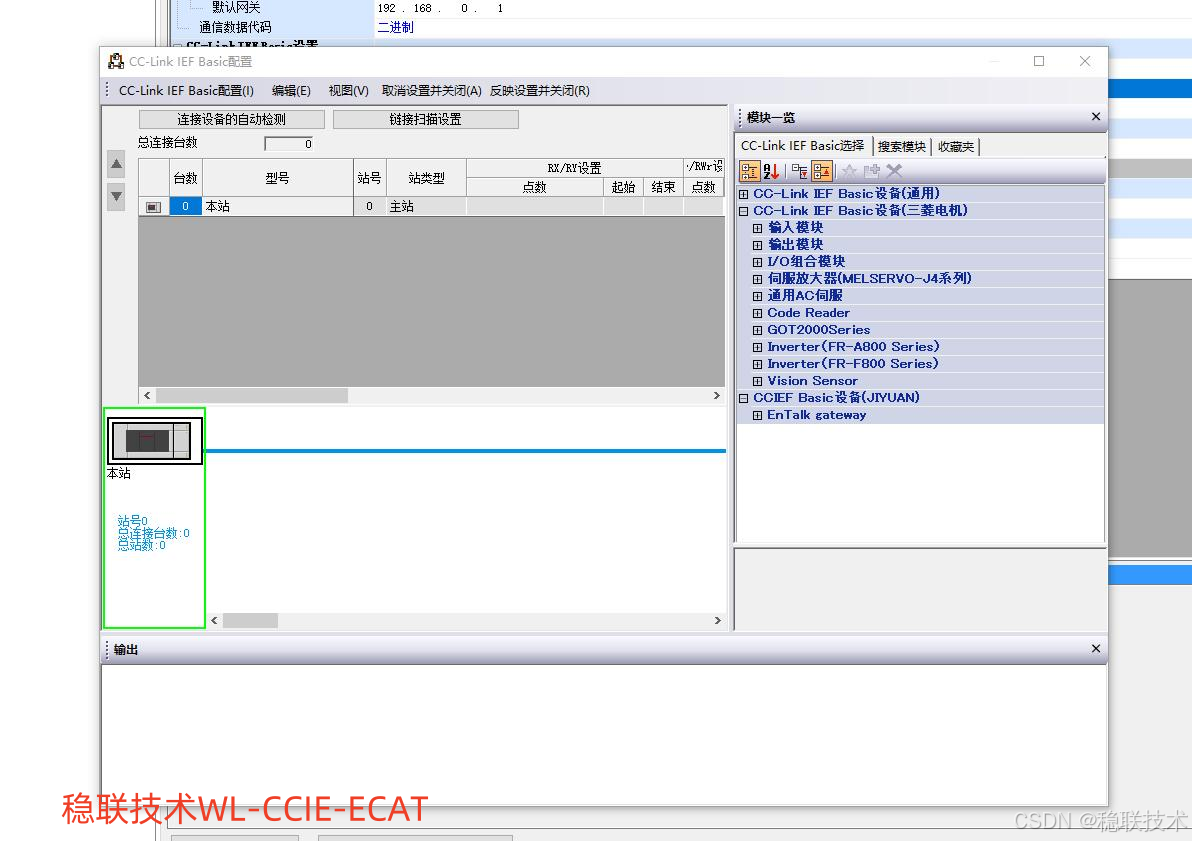Screen dimensions: 1192x841
Task: Click the 总连接台数 value field
Action: [x=289, y=144]
